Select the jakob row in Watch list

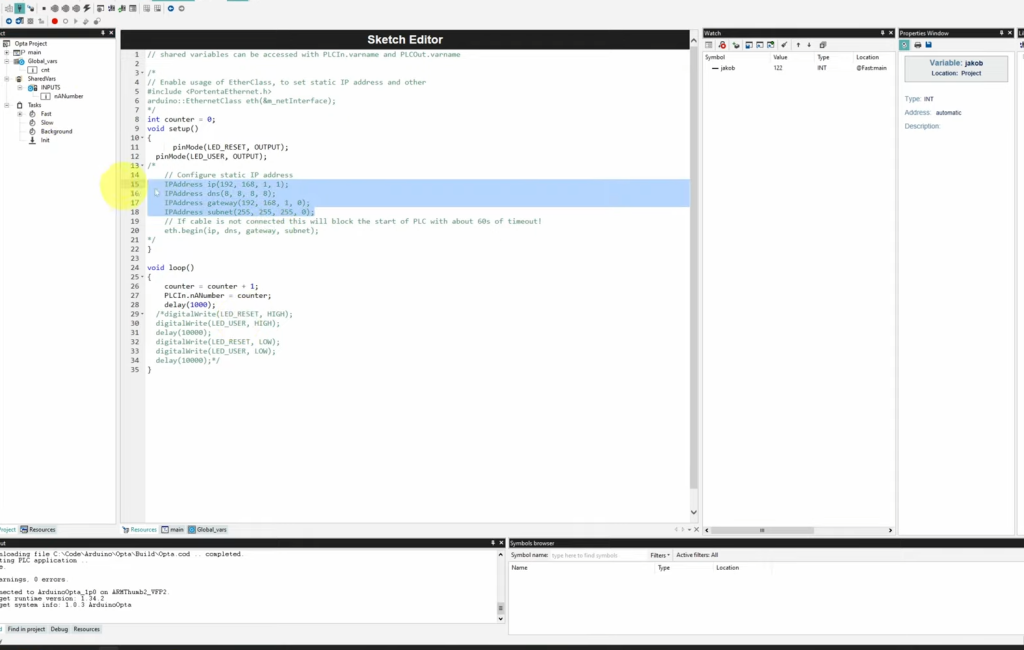(x=797, y=68)
